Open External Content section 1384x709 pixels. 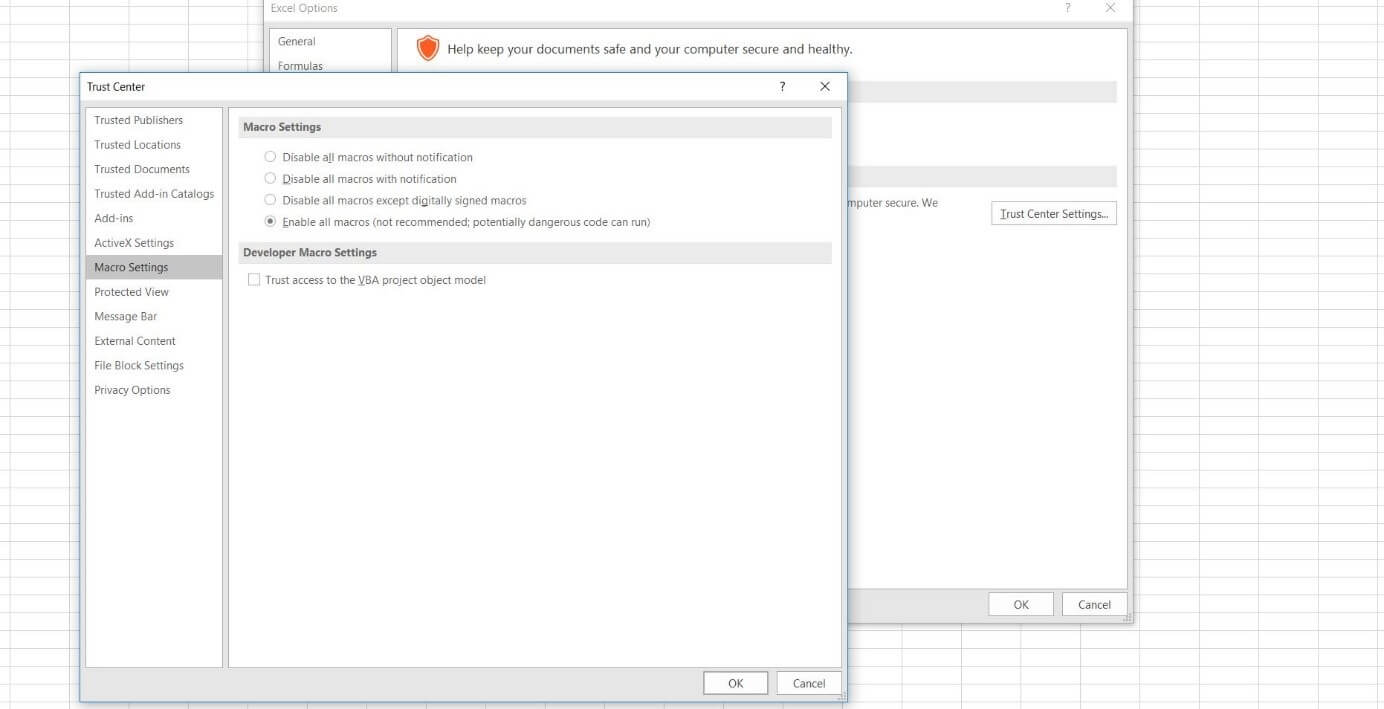[x=154, y=341]
